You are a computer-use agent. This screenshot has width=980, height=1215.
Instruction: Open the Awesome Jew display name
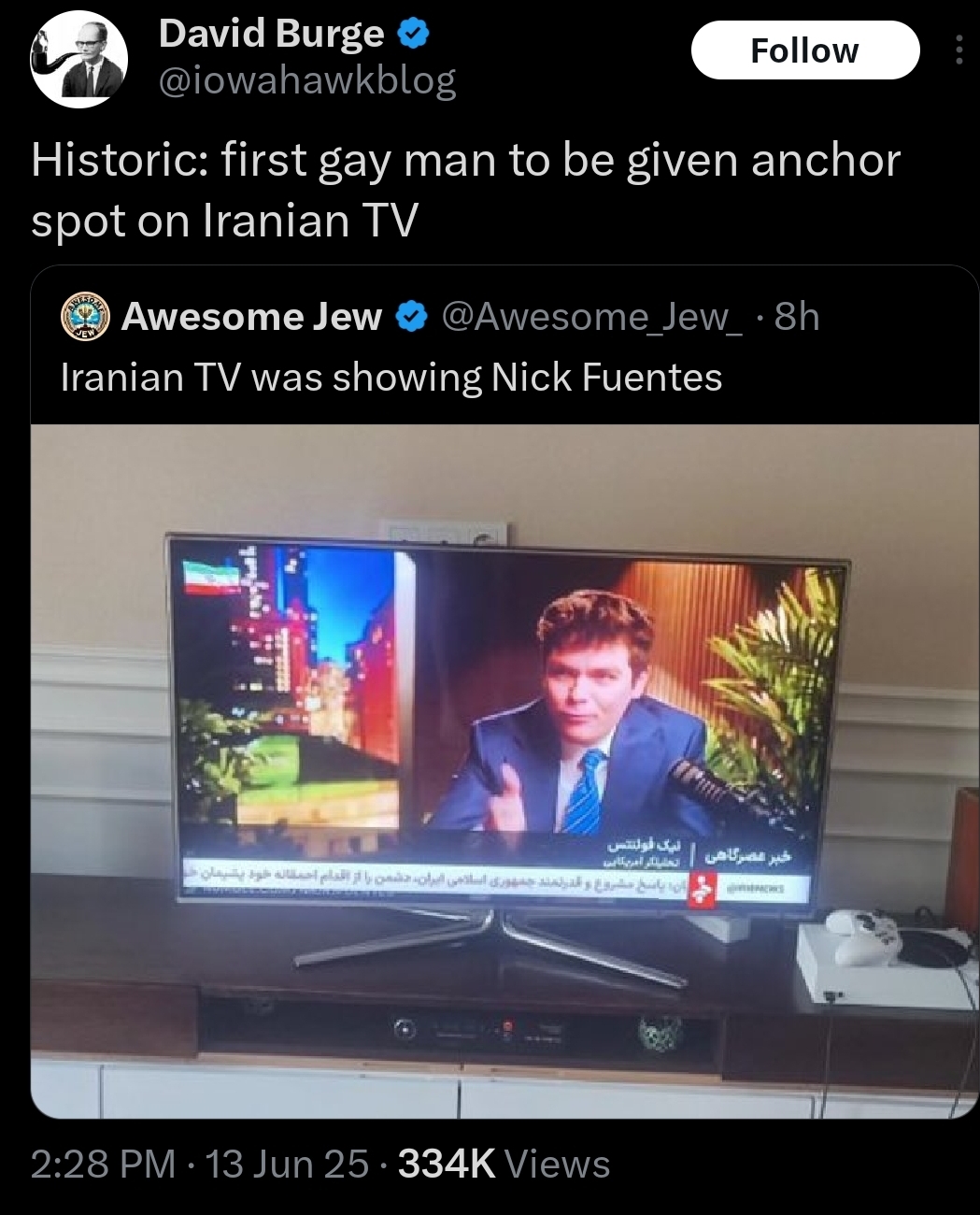pos(252,317)
